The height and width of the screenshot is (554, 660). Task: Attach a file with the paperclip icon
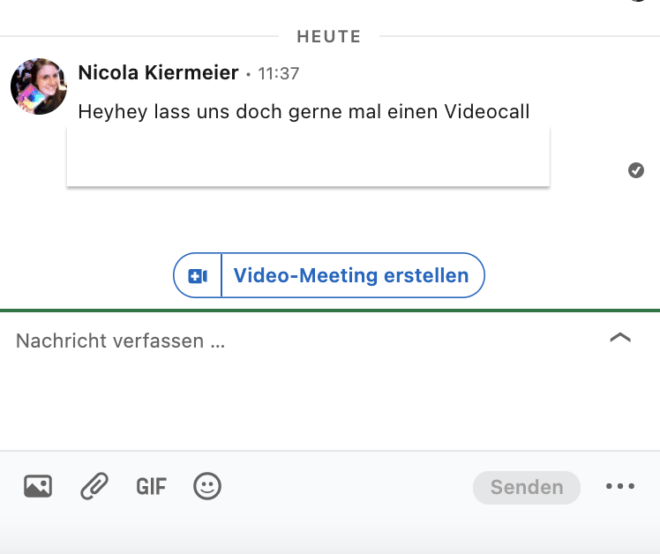94,486
